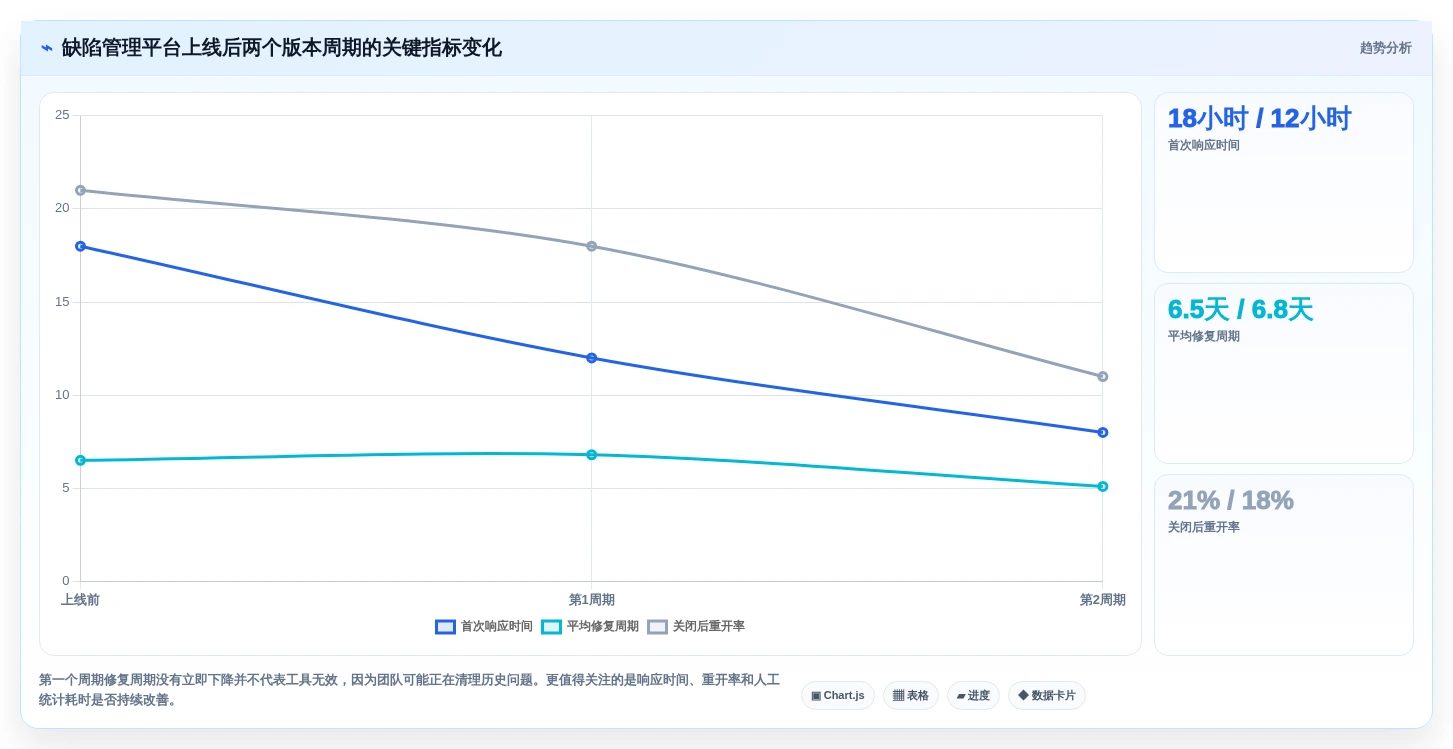Click the 平均修复周期 card caption

click(1203, 337)
